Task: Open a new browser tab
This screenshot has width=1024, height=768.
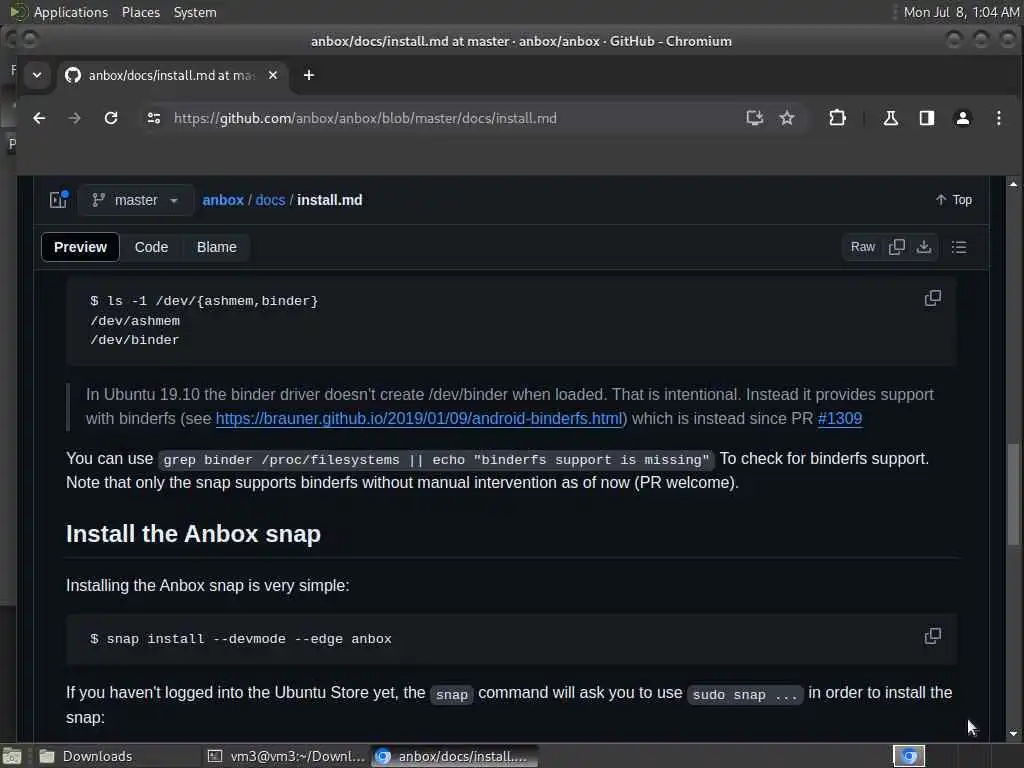Action: pyautogui.click(x=309, y=75)
